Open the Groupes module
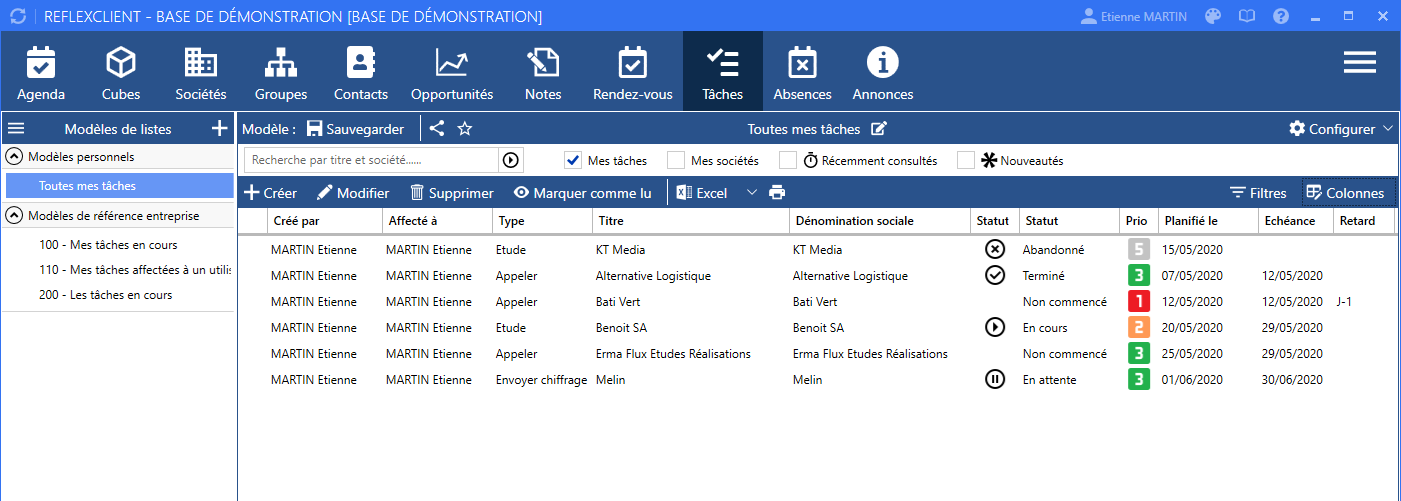Screen dimensions: 1401x501 click(x=281, y=73)
